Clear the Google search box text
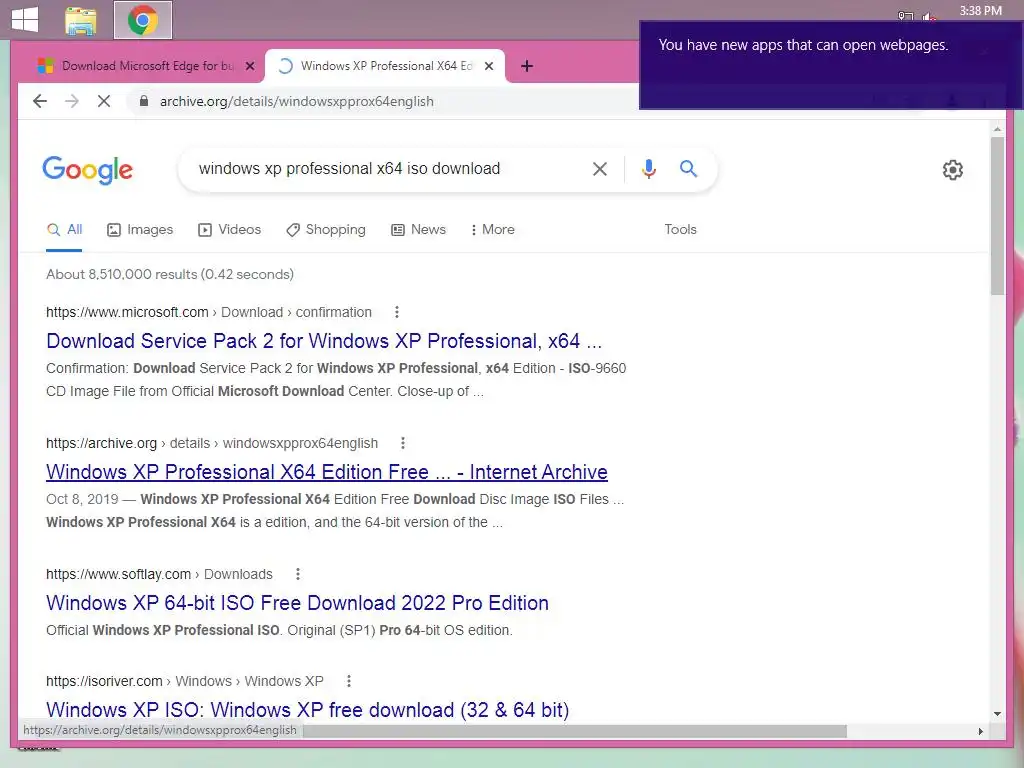Viewport: 1024px width, 768px height. coord(600,169)
